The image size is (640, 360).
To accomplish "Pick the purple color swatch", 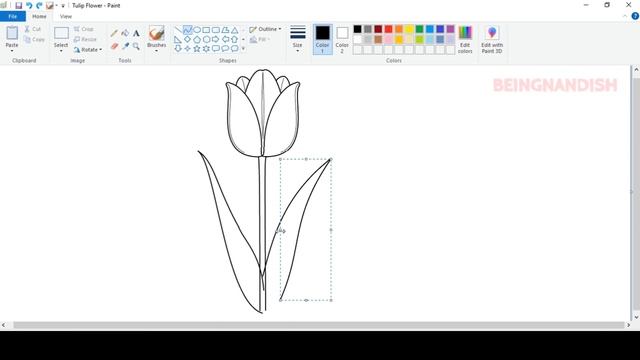I will [450, 29].
